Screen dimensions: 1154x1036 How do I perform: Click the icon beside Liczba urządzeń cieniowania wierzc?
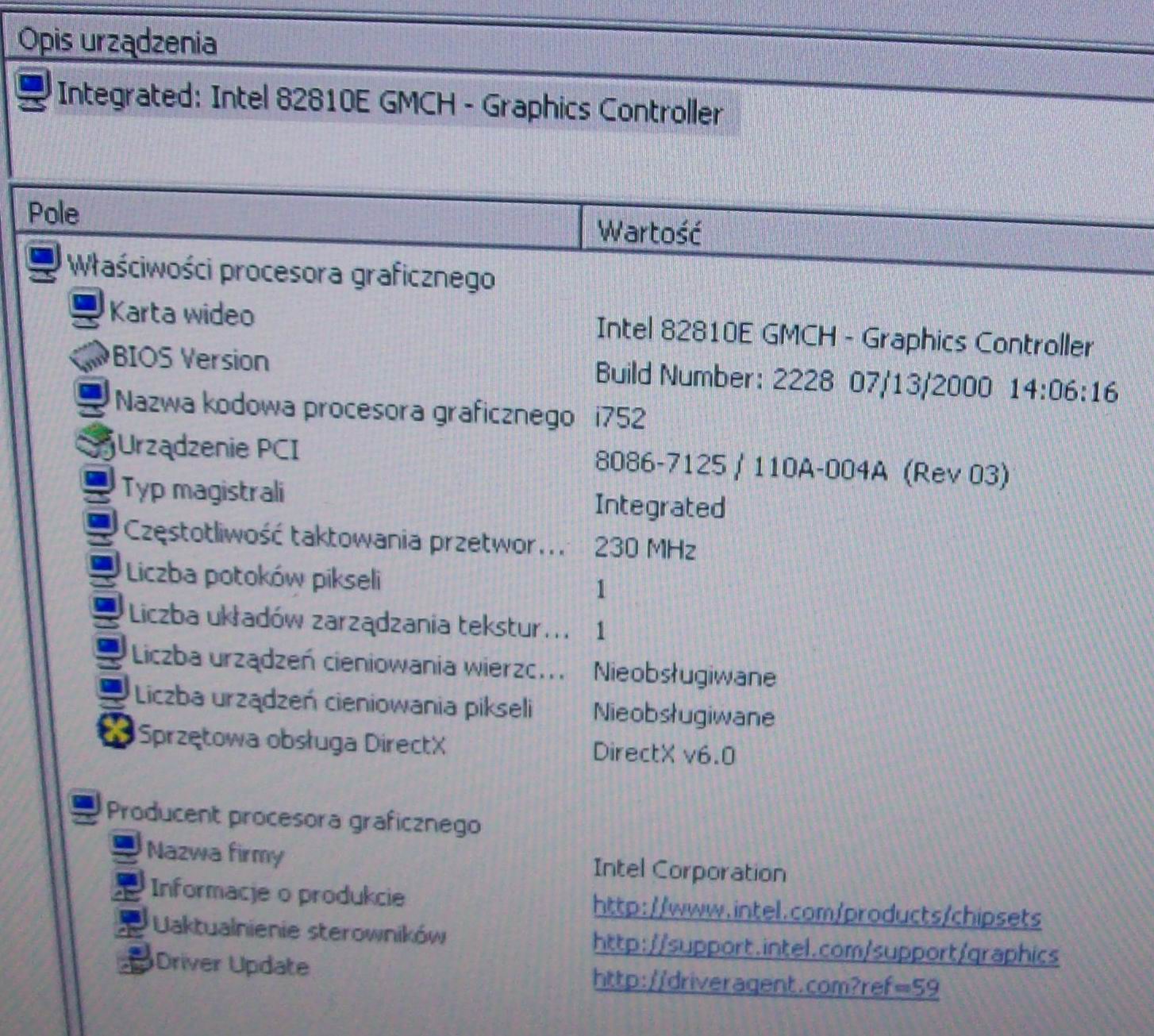pyautogui.click(x=110, y=650)
